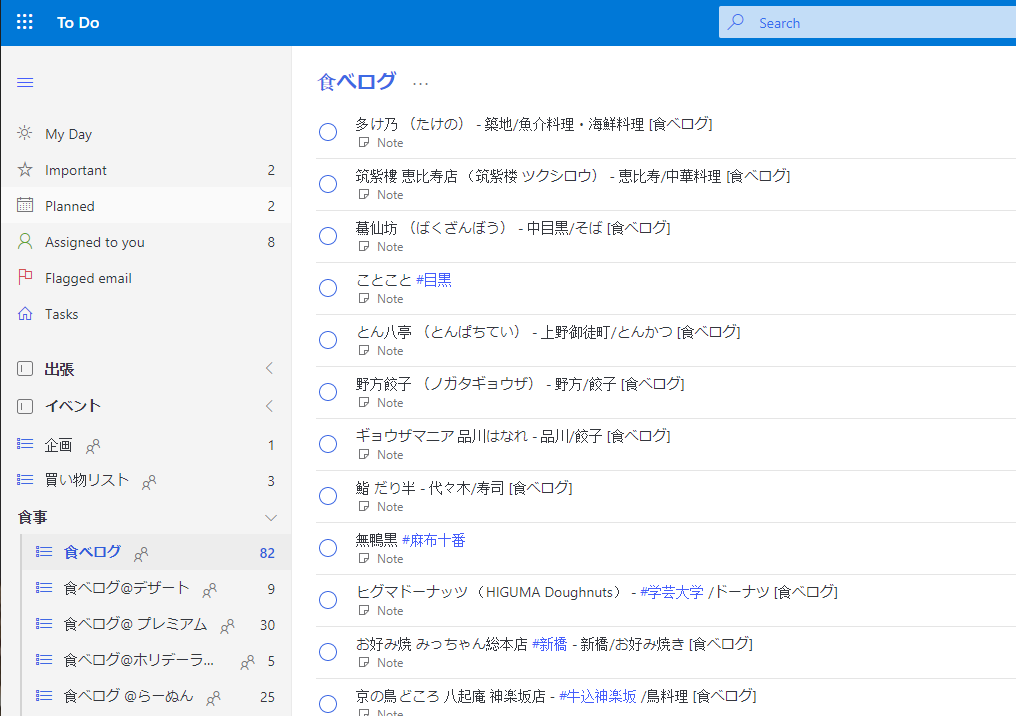The image size is (1016, 716).
Task: Click shared icon beside 食べログ@デザート
Action: click(209, 590)
